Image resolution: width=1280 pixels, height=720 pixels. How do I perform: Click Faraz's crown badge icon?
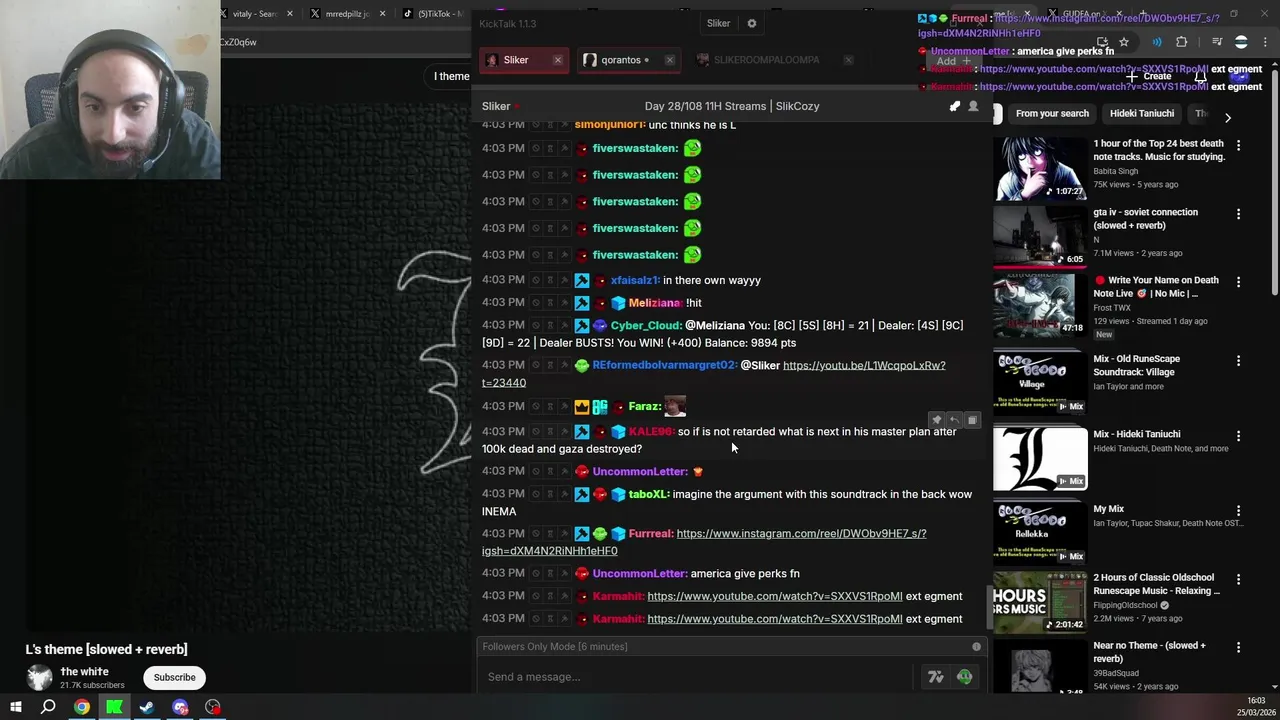point(582,406)
